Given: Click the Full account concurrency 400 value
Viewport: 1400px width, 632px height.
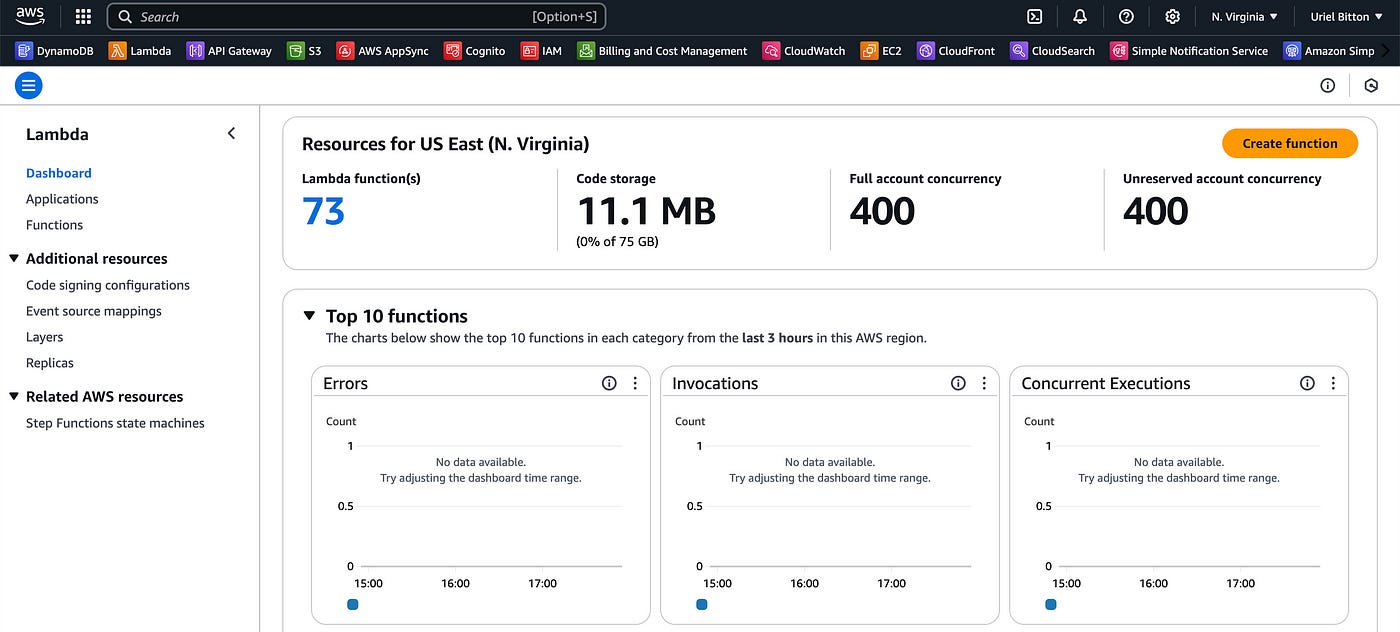Looking at the screenshot, I should coord(882,211).
